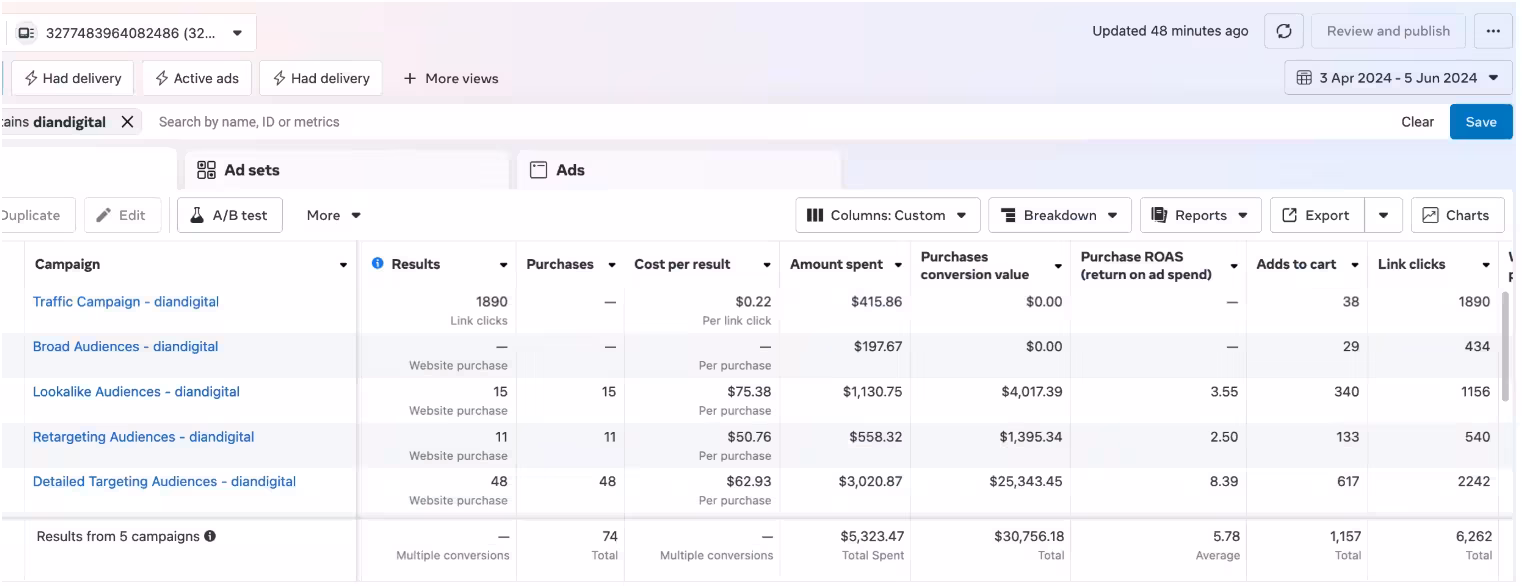The image size is (1522, 586).
Task: Open Lookalike Audiences - diandigital campaign
Action: pyautogui.click(x=136, y=392)
